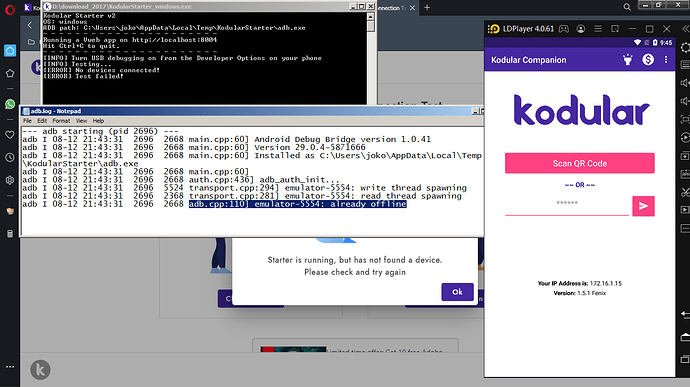Open WhatsApp in Opera sidebar

10,104
